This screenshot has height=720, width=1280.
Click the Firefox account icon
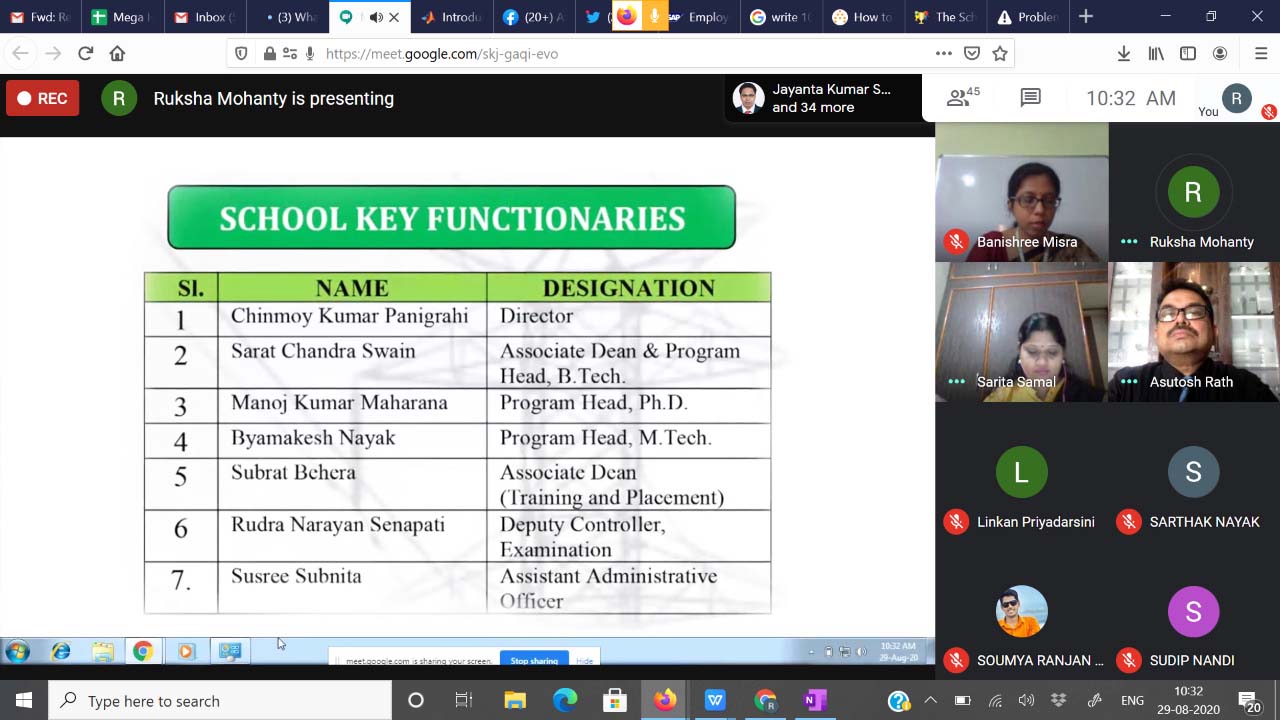click(x=1220, y=54)
